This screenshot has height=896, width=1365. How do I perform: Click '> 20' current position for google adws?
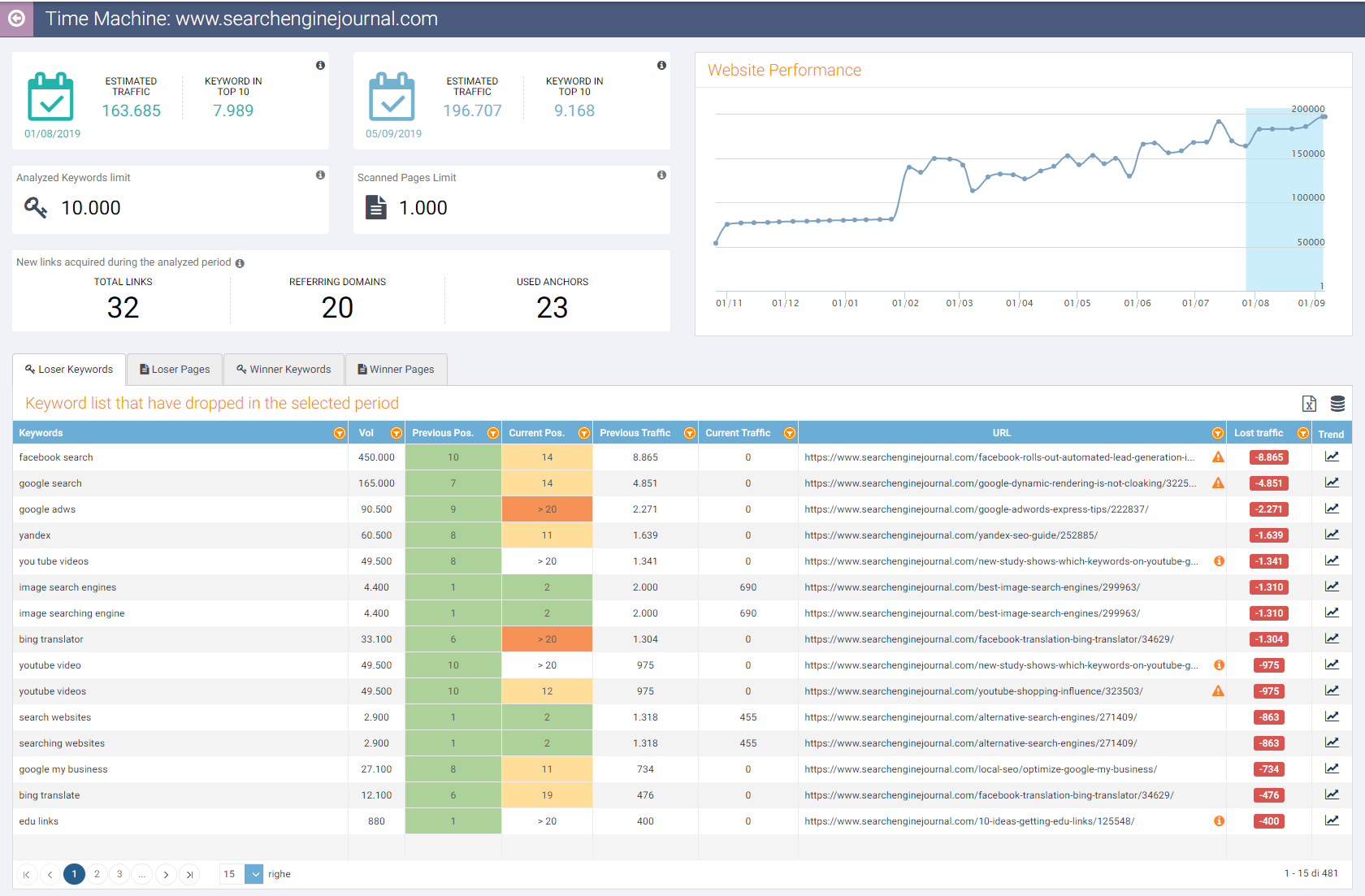(x=547, y=509)
